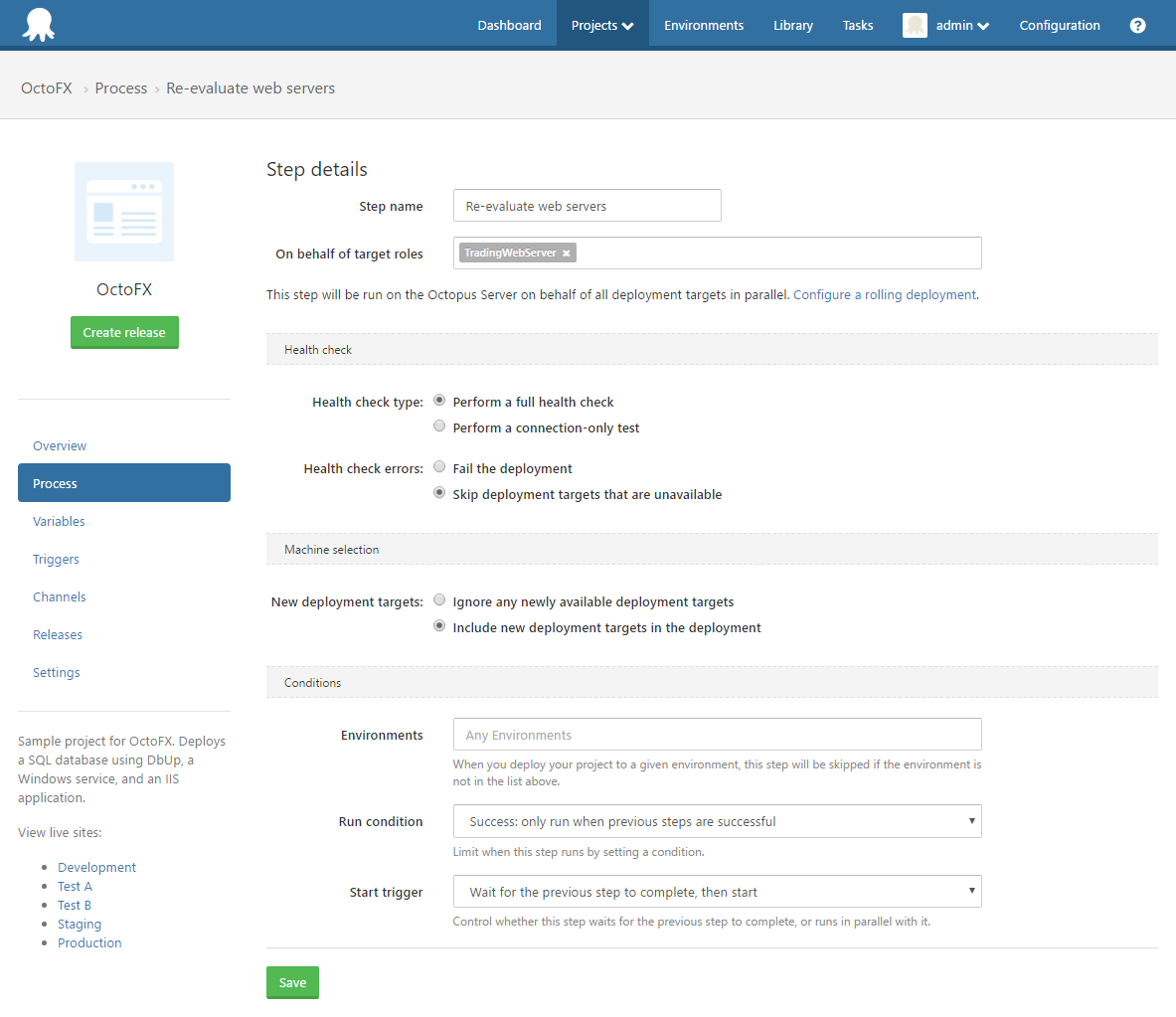
Task: Click the Machine selection section header
Action: click(712, 549)
